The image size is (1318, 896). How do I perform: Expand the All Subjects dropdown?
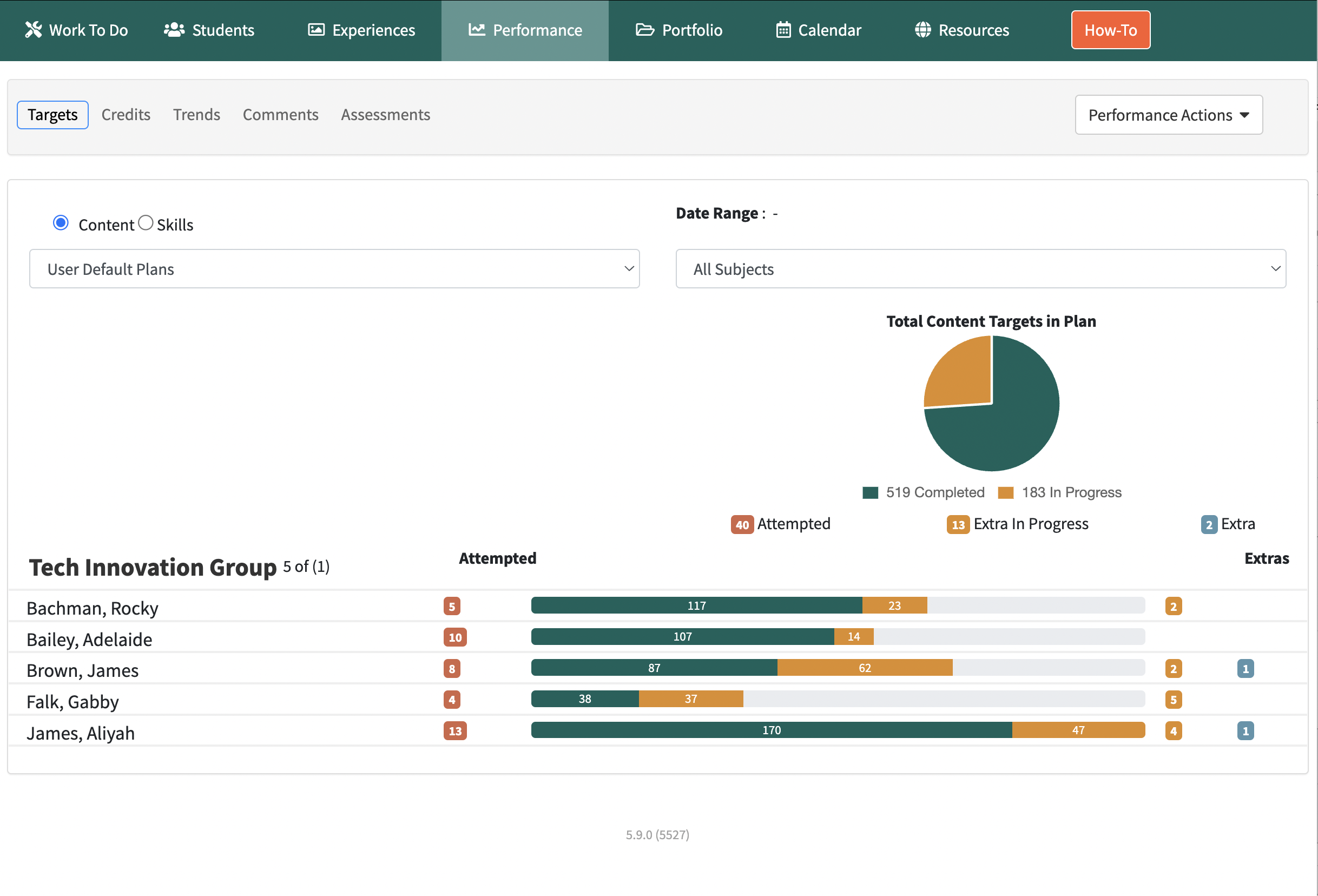click(980, 269)
